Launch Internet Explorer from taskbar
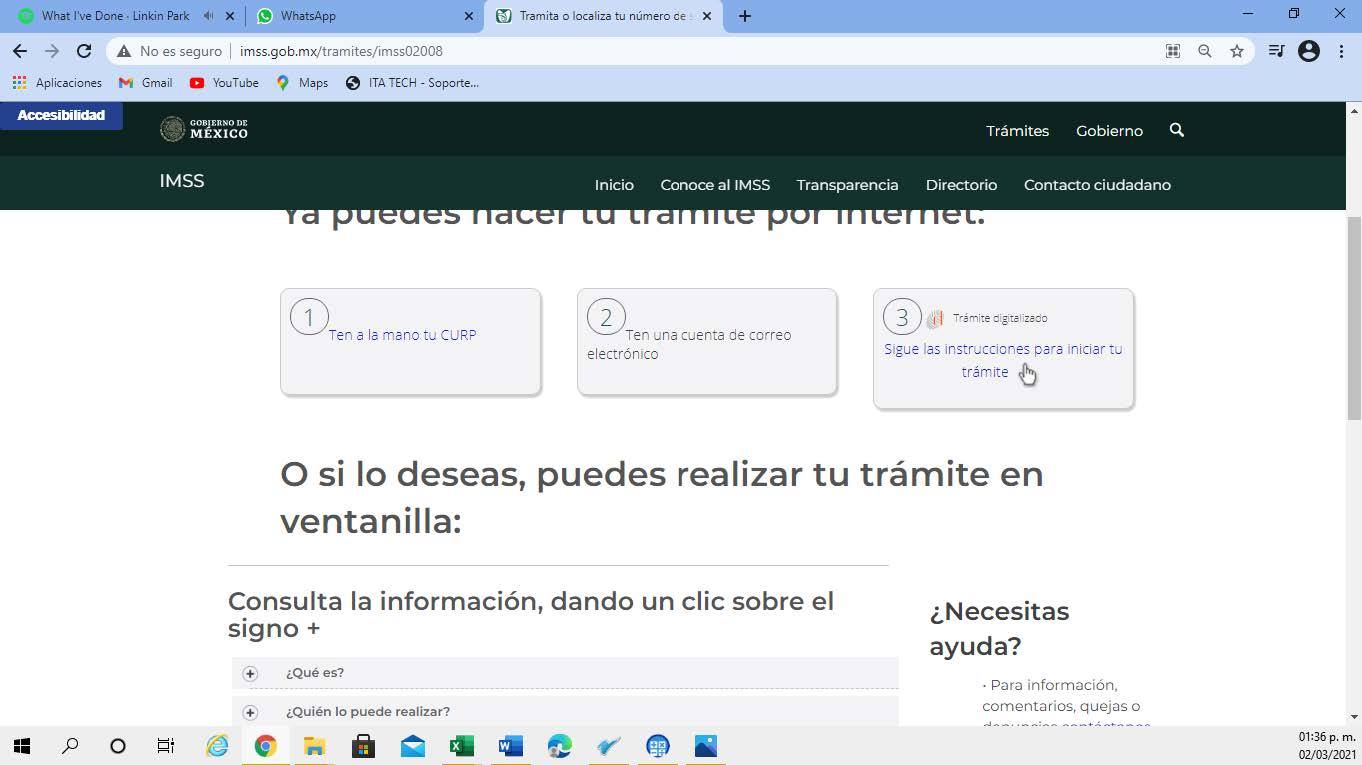The image size is (1362, 765). [x=217, y=746]
